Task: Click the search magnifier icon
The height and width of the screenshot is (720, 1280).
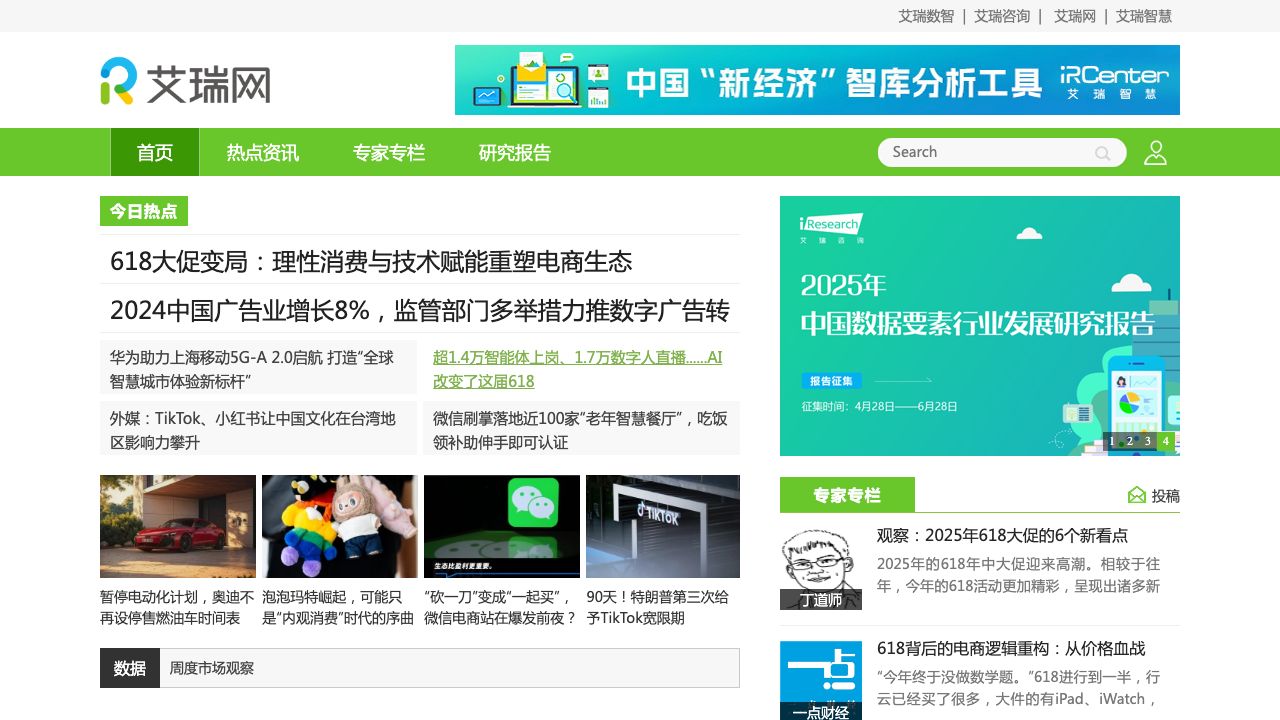Action: pos(1102,153)
